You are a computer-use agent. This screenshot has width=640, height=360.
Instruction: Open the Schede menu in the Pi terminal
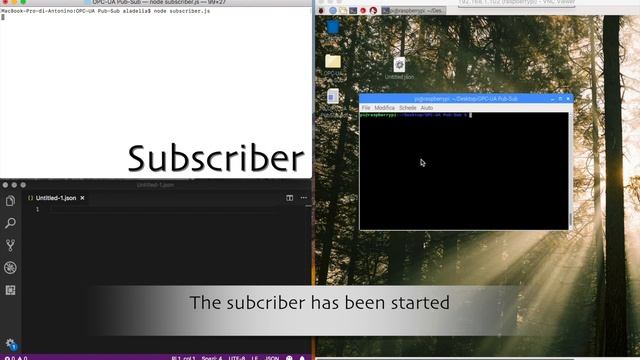click(x=407, y=108)
